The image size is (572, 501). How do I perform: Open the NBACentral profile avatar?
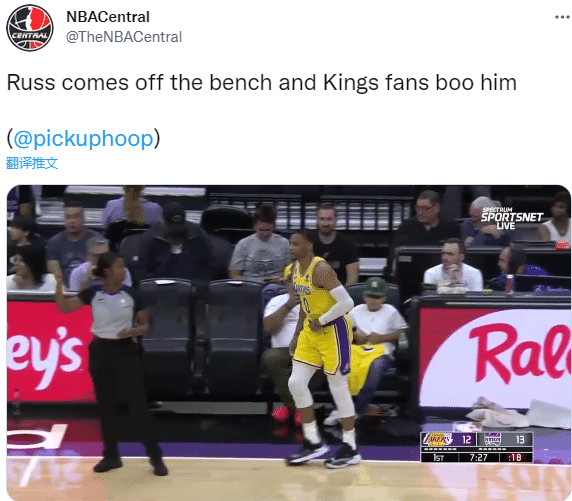(x=30, y=28)
